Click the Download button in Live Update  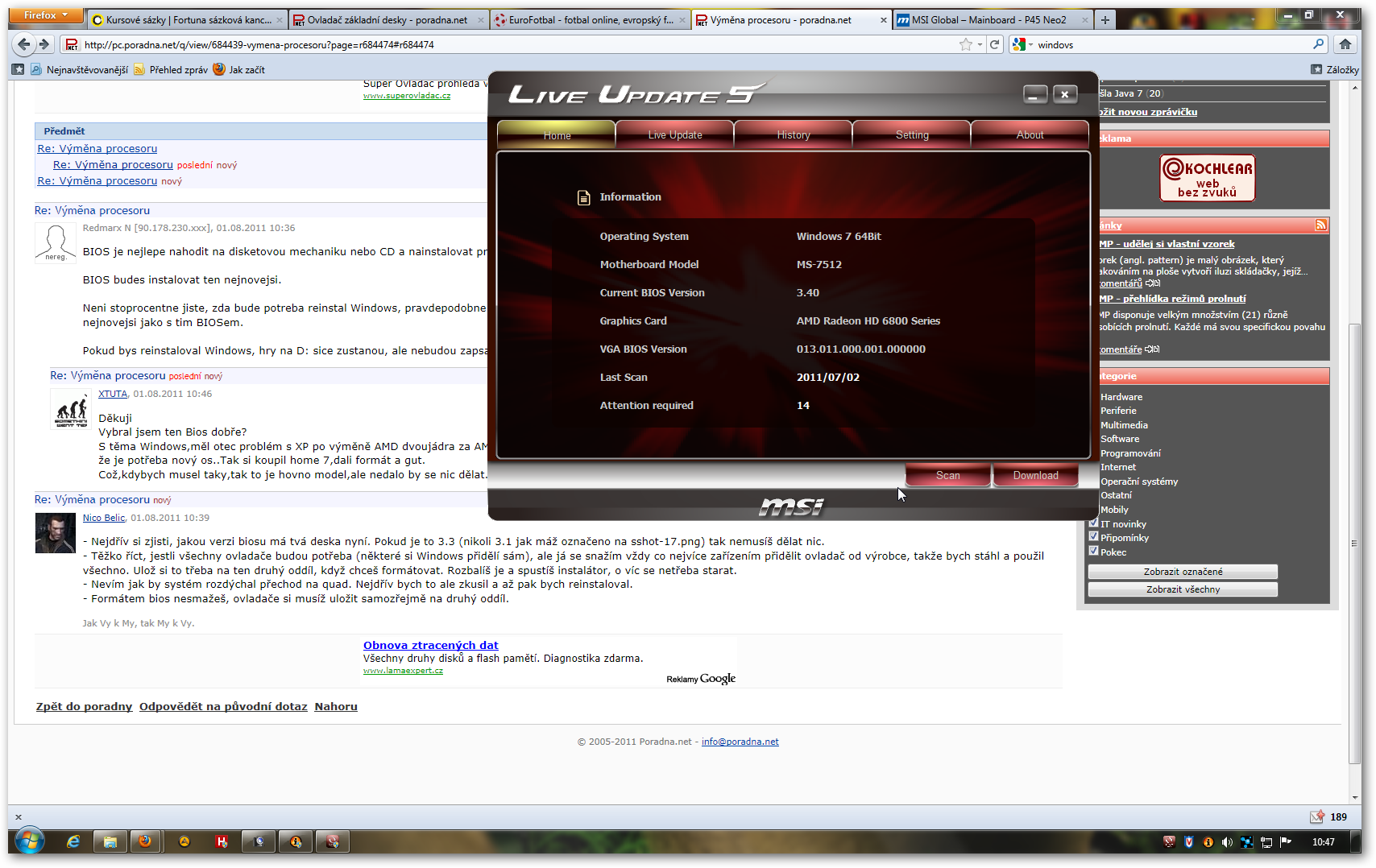pos(1036,475)
